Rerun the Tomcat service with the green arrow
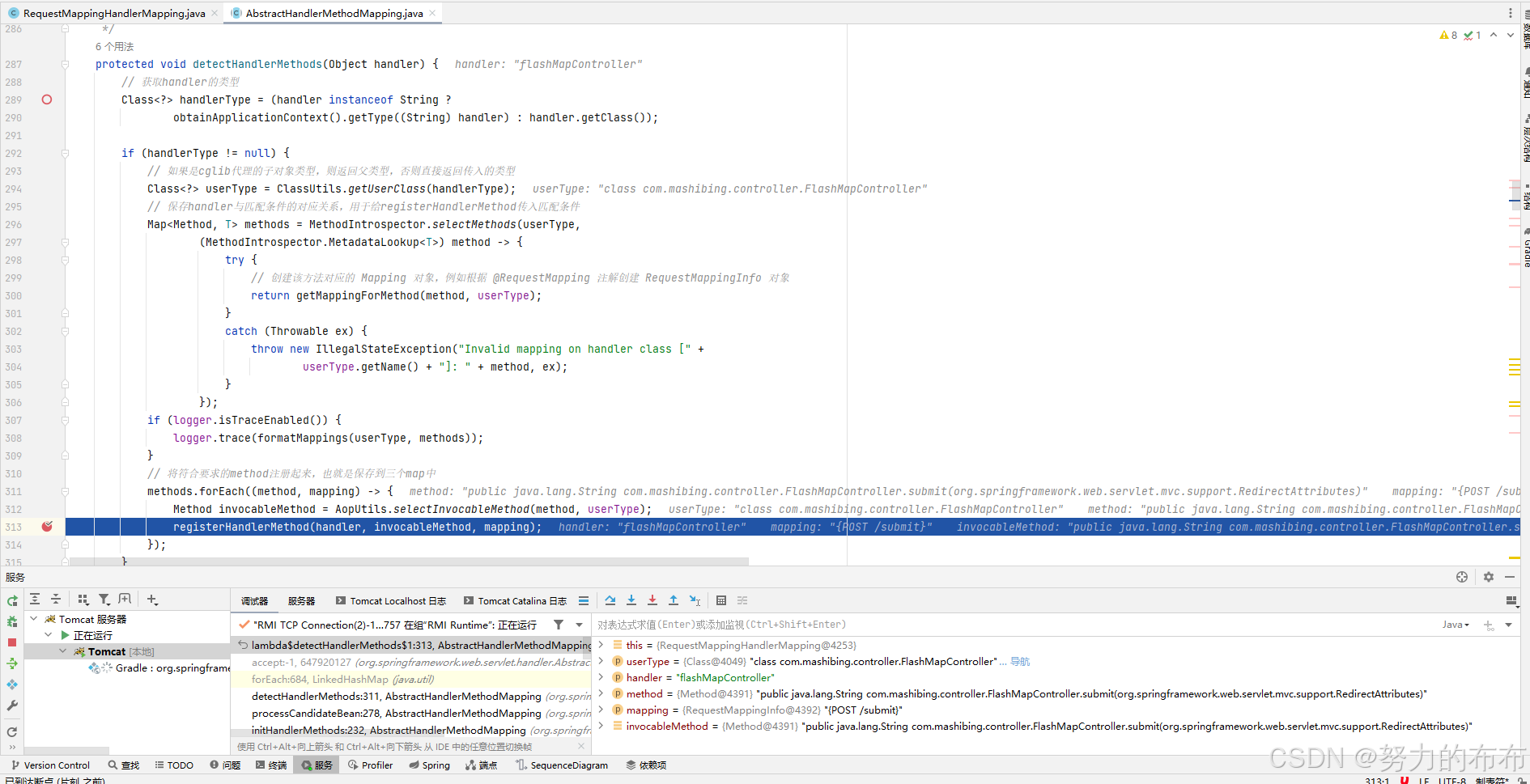 click(12, 601)
